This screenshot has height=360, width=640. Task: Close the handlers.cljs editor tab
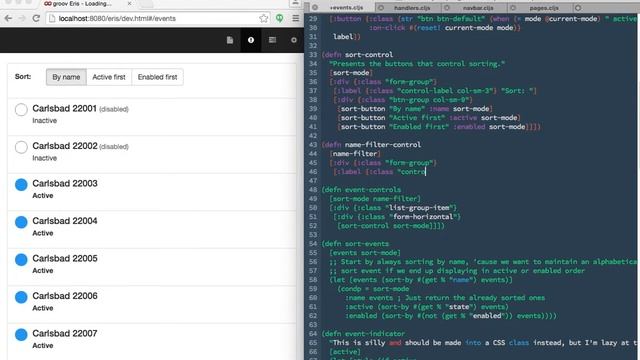click(380, 7)
